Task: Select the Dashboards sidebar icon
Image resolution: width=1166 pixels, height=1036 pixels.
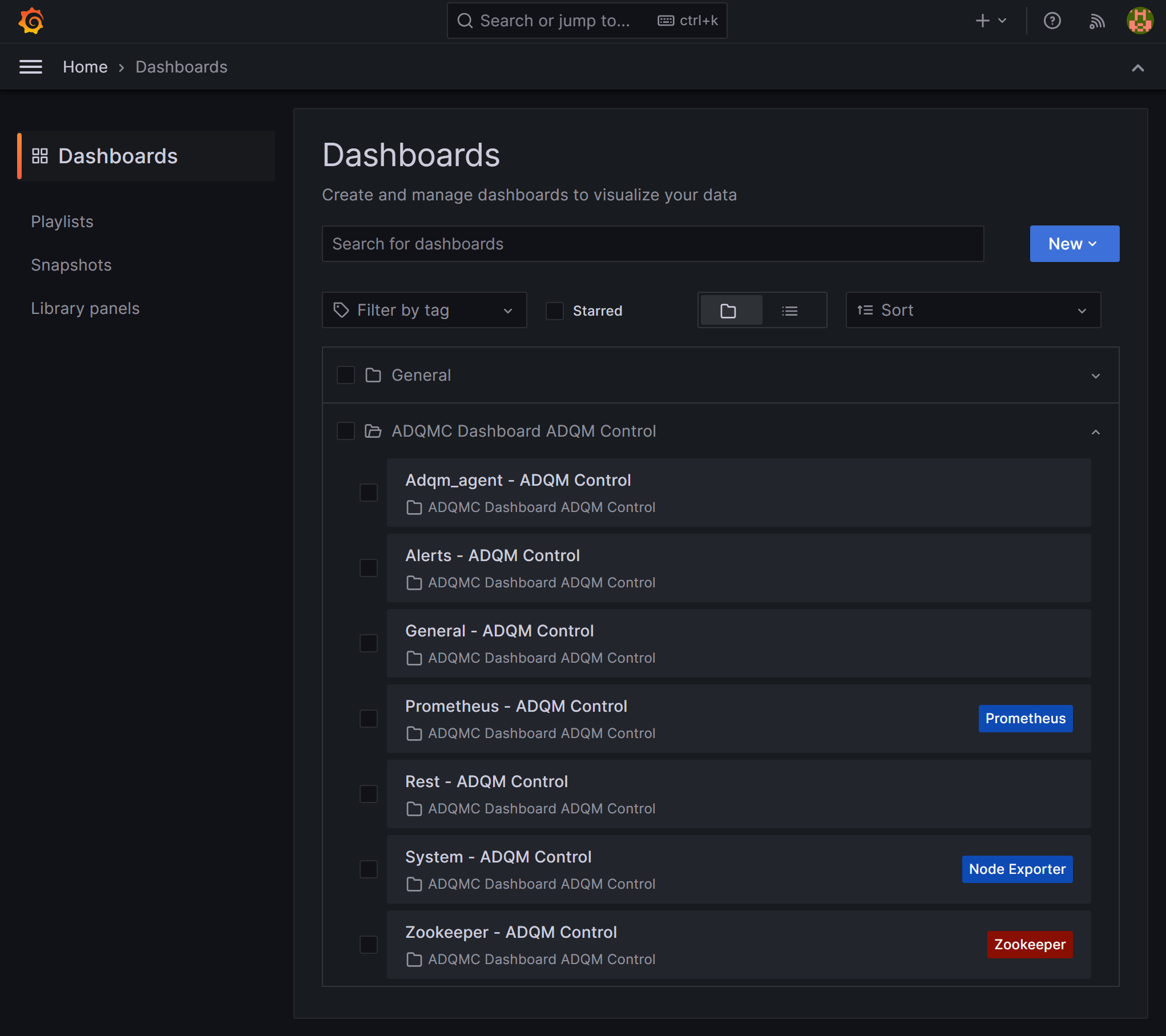Action: tap(40, 155)
